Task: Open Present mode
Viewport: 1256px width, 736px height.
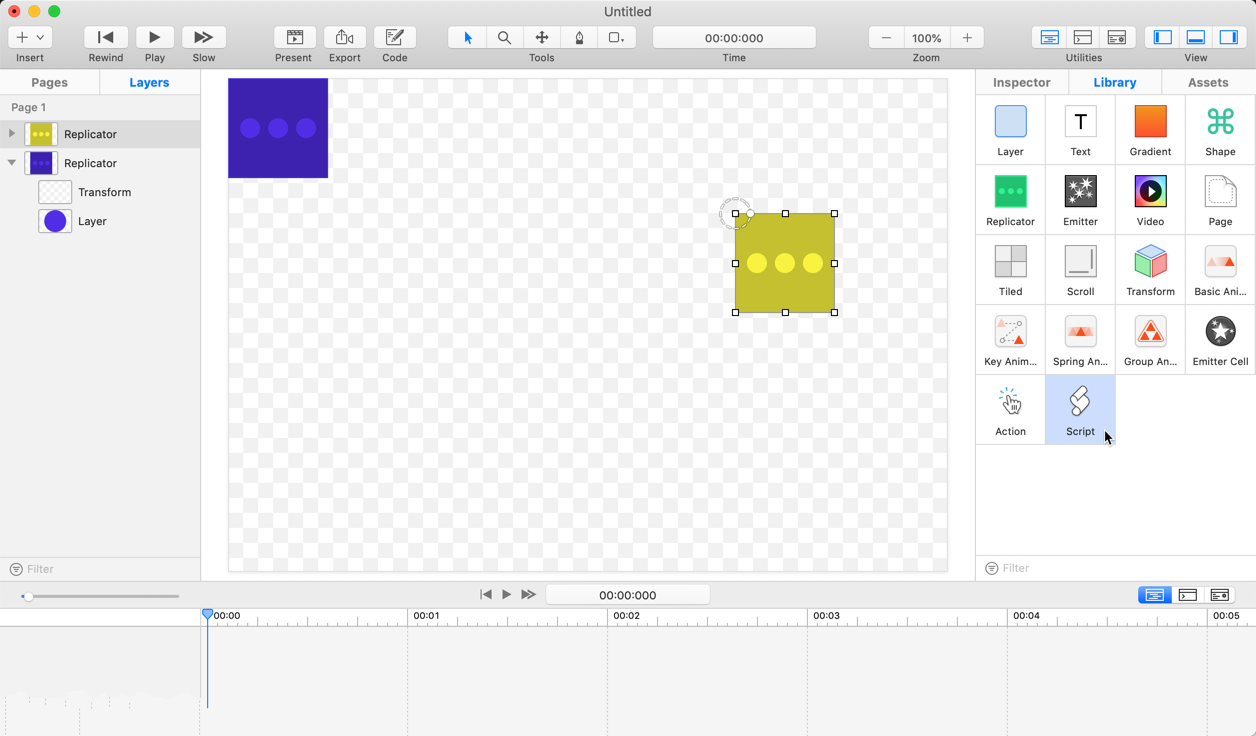Action: coord(294,37)
